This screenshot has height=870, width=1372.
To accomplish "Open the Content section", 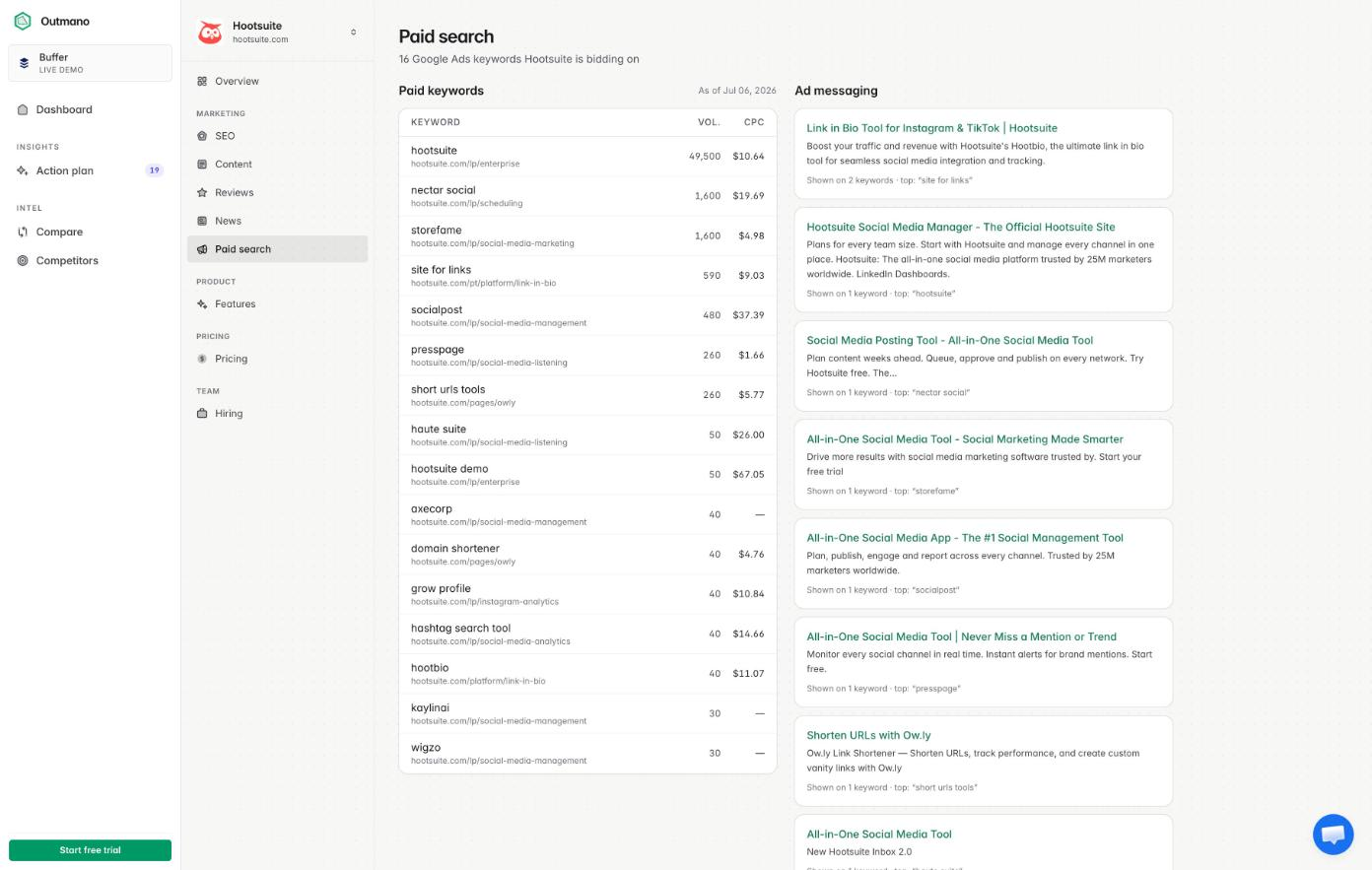I will (x=277, y=165).
